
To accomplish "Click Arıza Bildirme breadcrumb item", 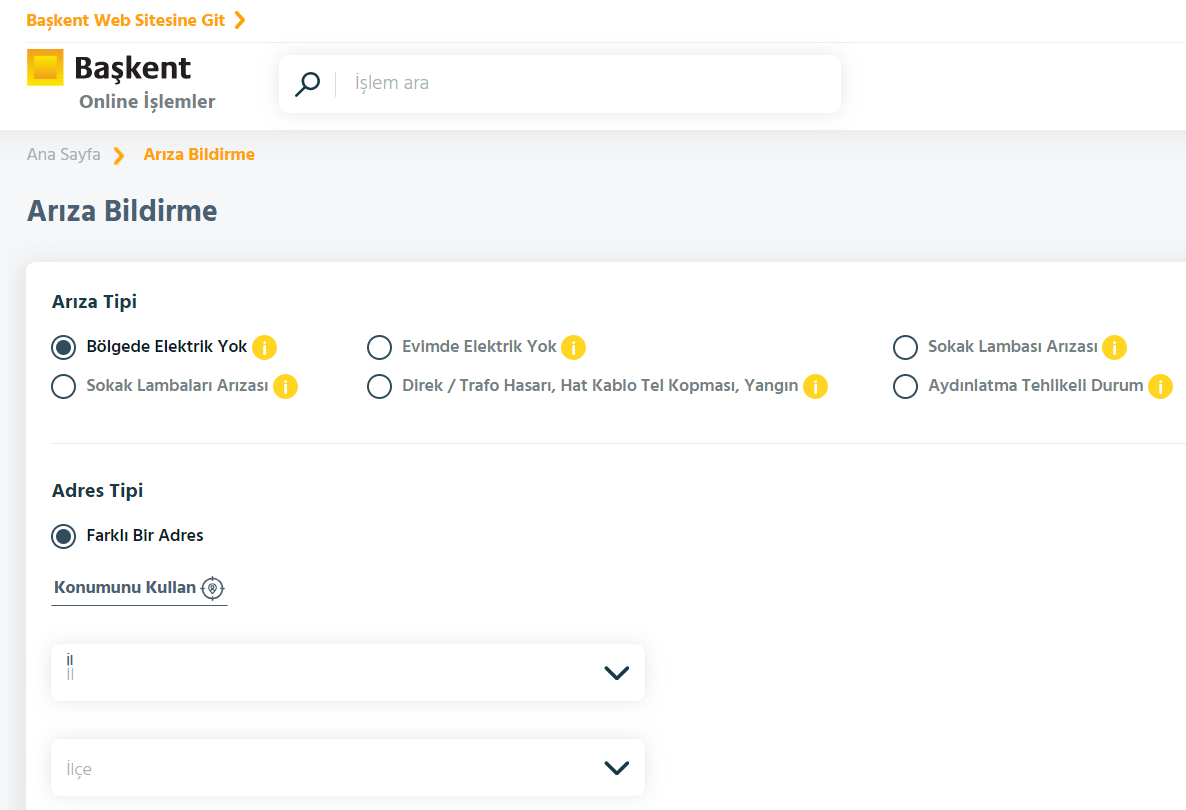I will [199, 155].
